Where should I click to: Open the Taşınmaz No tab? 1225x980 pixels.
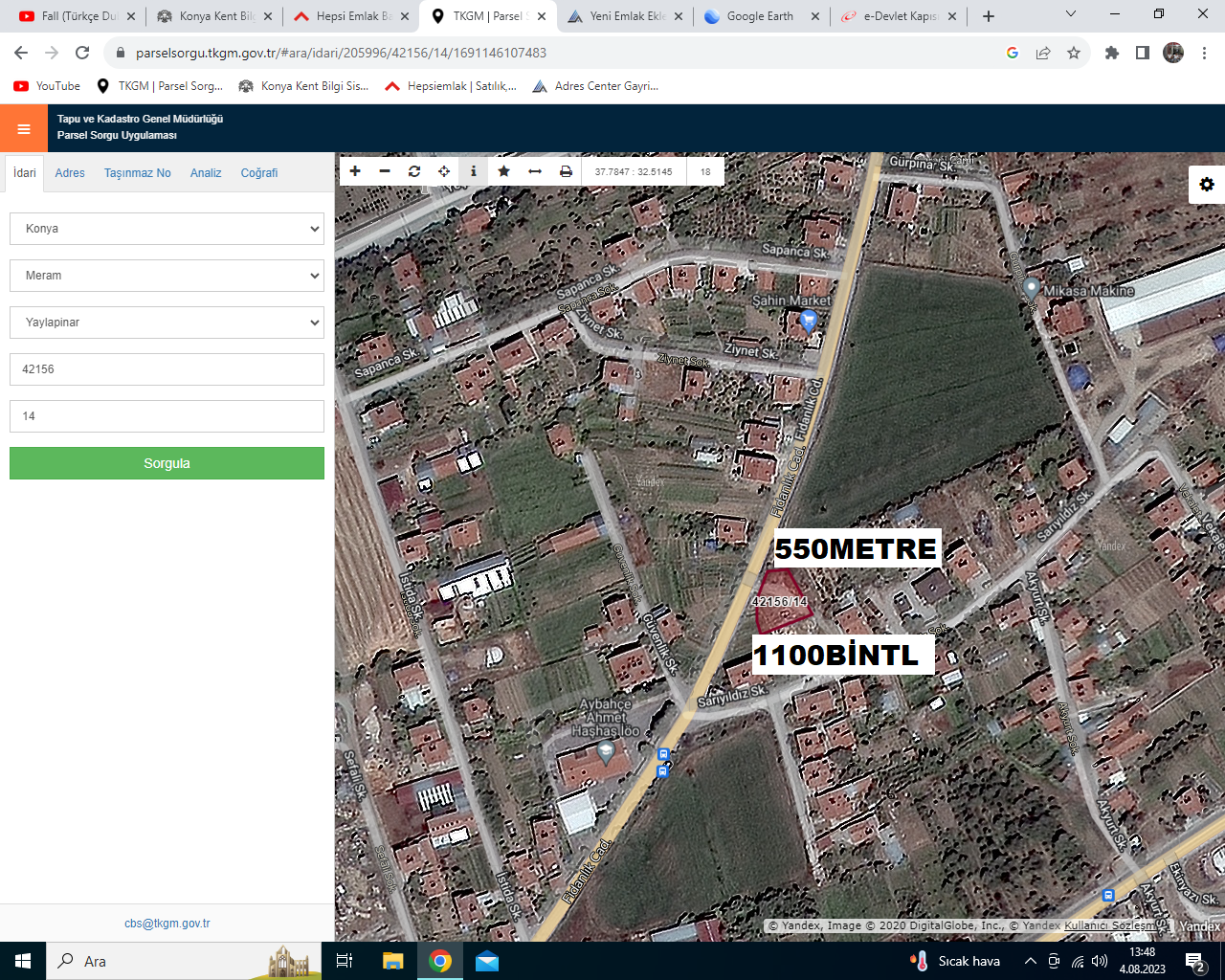pos(138,173)
